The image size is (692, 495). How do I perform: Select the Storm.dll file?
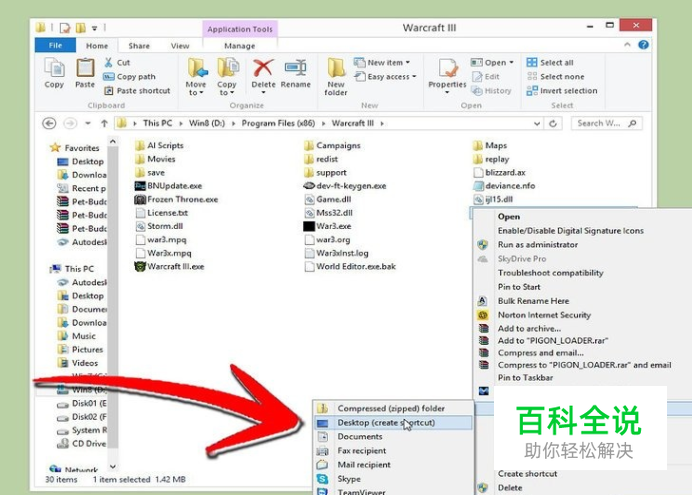(x=159, y=226)
